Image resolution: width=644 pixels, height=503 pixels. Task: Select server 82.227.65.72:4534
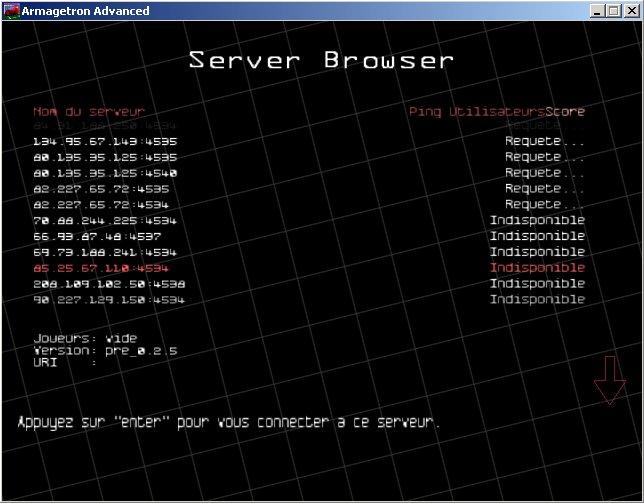click(100, 204)
